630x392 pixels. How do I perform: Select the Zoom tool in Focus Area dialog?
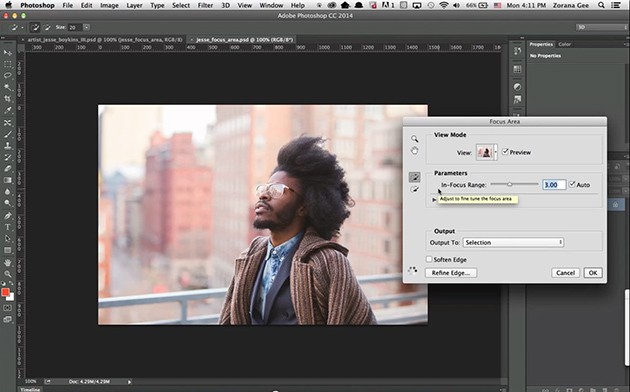click(414, 139)
